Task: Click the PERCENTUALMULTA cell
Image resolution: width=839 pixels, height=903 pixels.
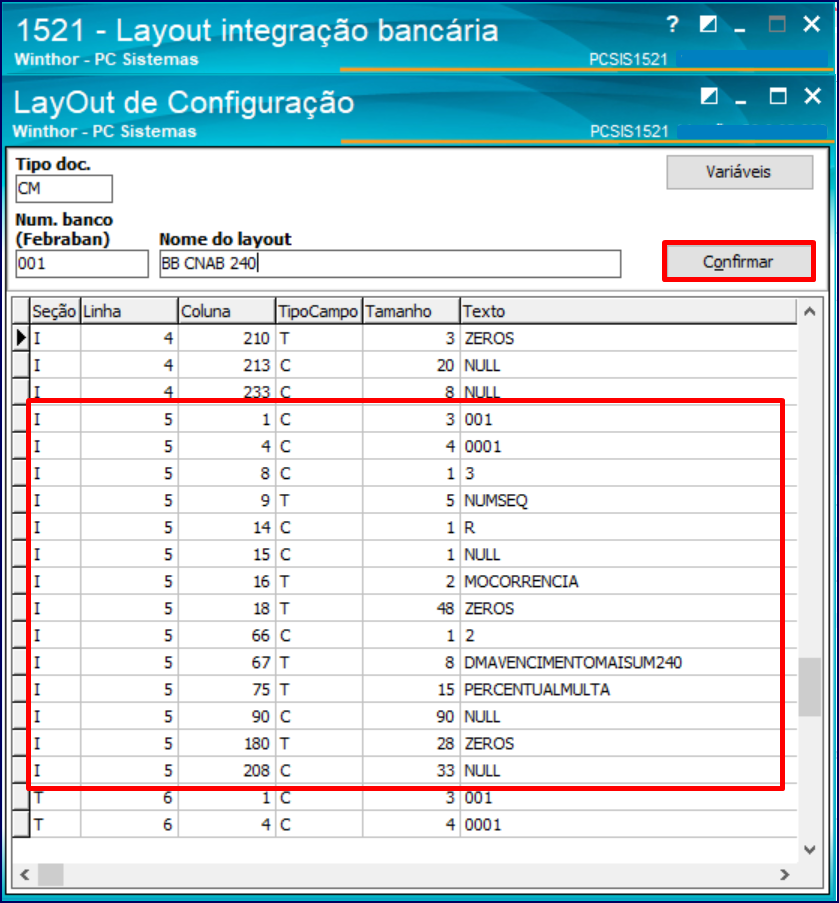Action: [x=628, y=689]
